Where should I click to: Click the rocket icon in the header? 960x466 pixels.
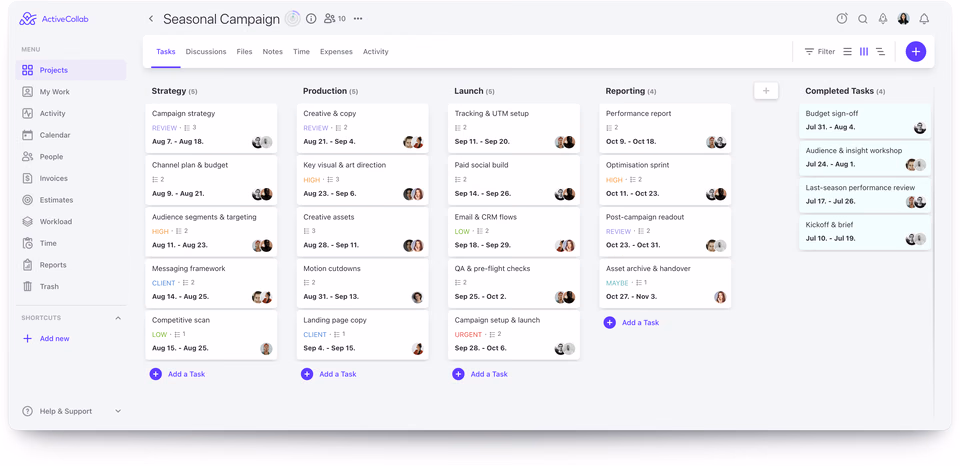pyautogui.click(x=883, y=19)
